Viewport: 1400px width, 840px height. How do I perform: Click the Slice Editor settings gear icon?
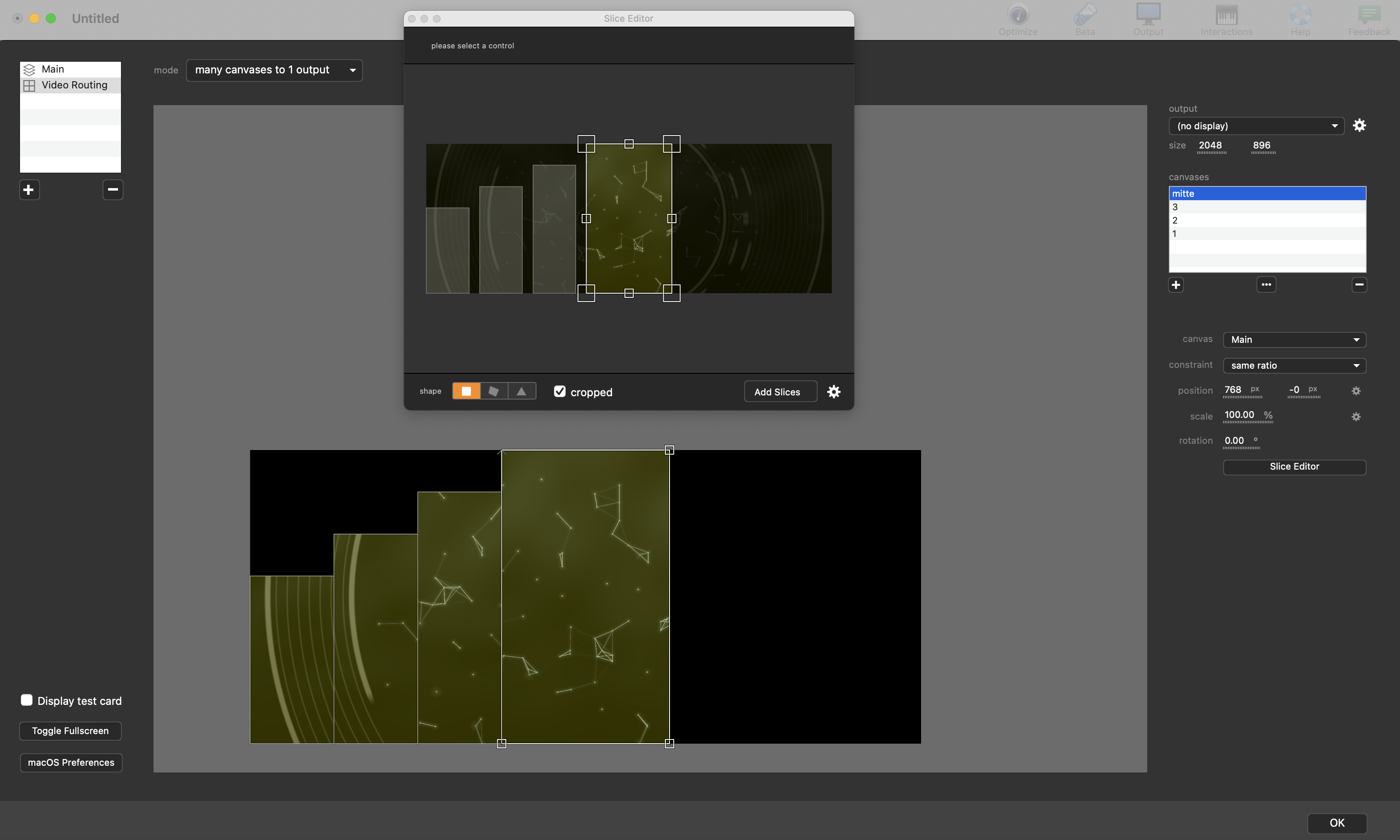[833, 391]
